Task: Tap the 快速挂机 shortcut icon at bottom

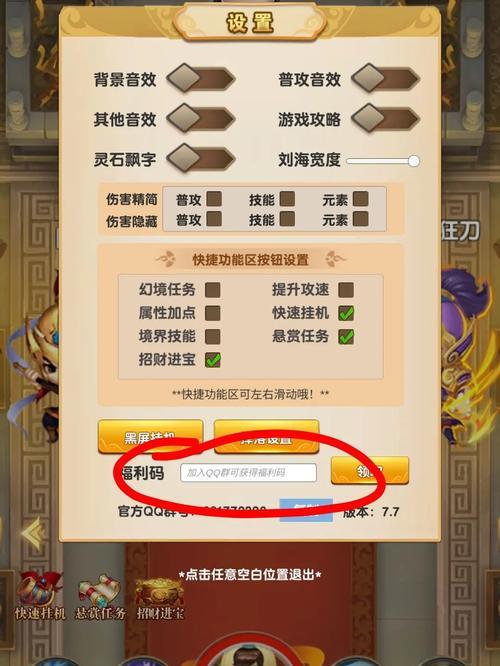Action: coord(40,596)
